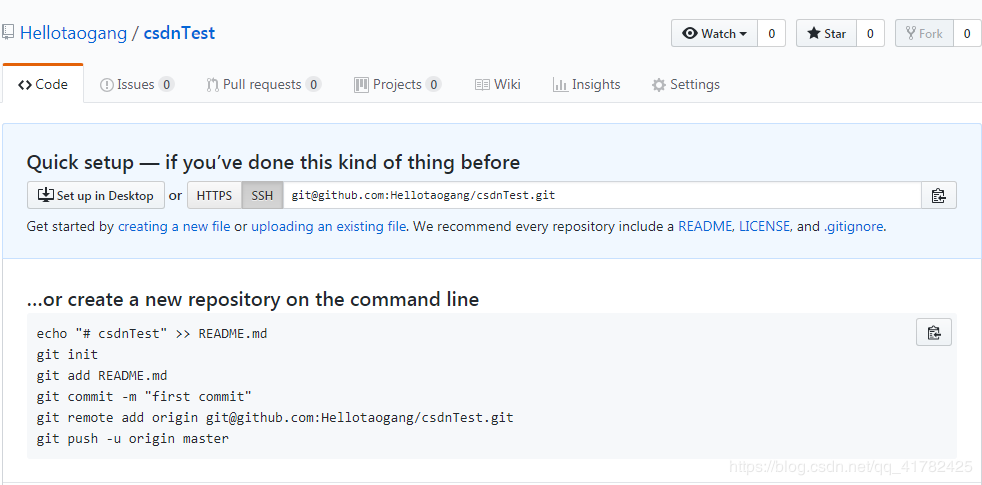Click the git@github.com clone URL field

click(x=600, y=195)
